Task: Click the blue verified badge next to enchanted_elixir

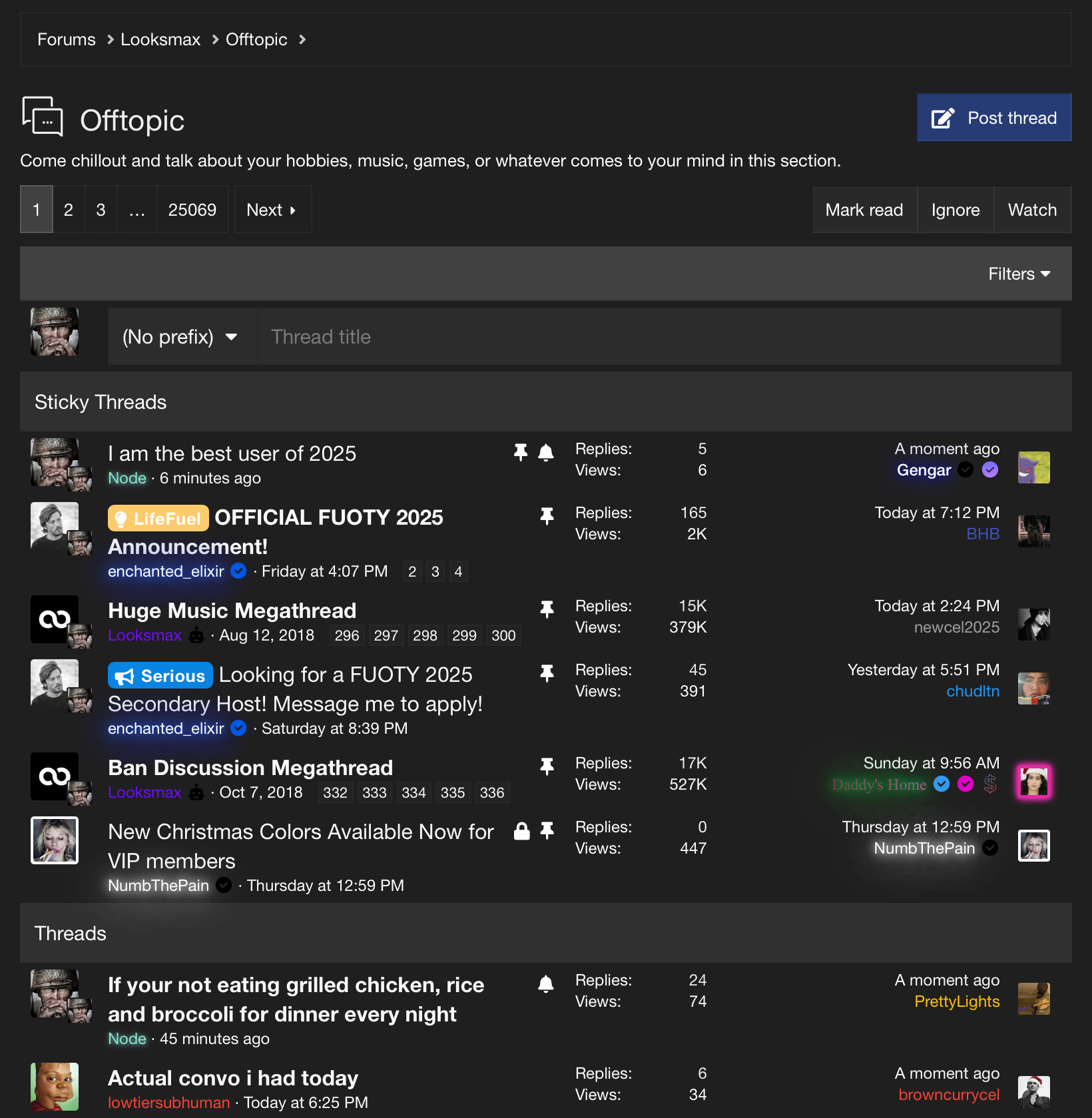Action: [238, 571]
